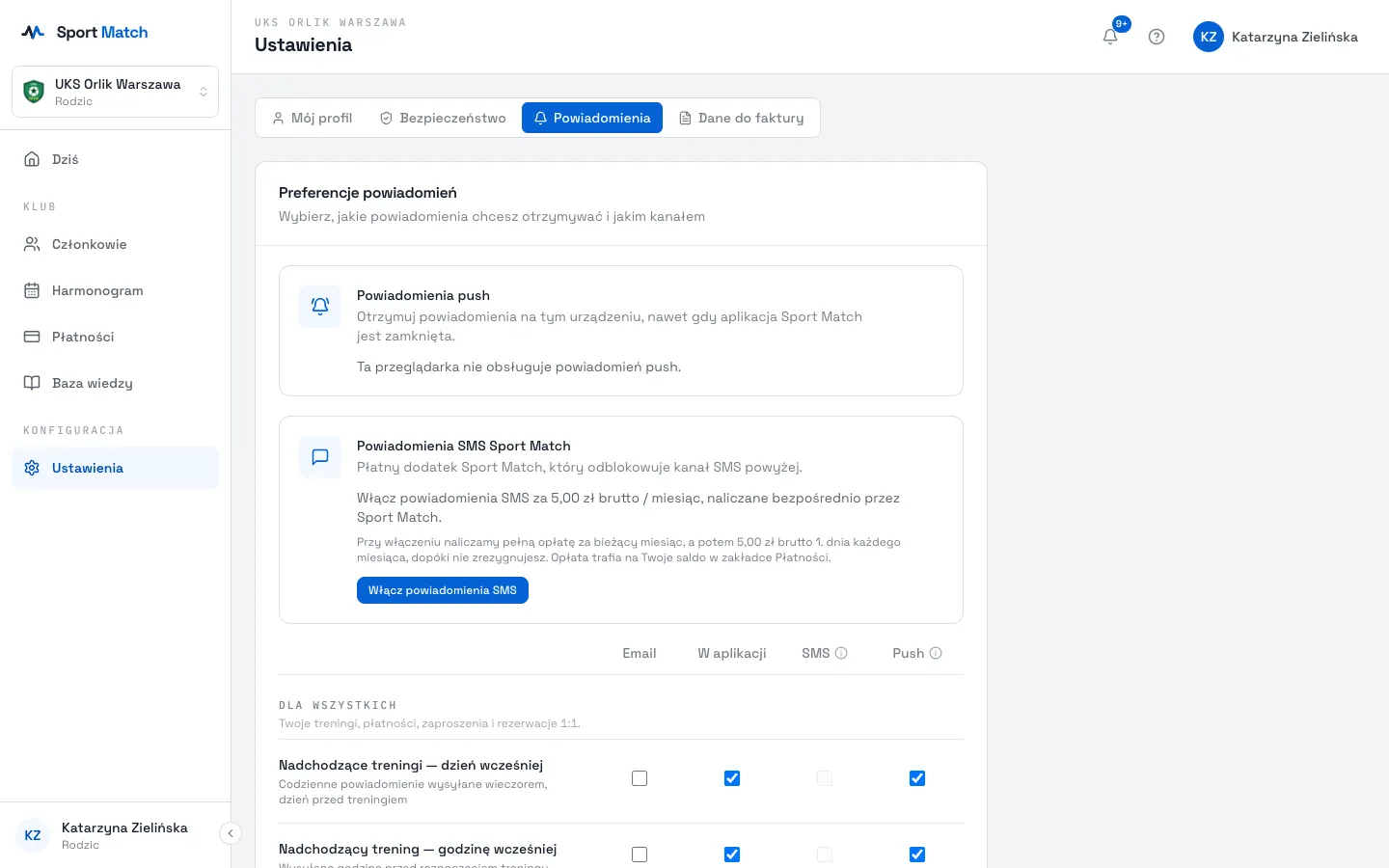This screenshot has width=1389, height=868.
Task: Click the SMS column info icon
Action: 841,653
